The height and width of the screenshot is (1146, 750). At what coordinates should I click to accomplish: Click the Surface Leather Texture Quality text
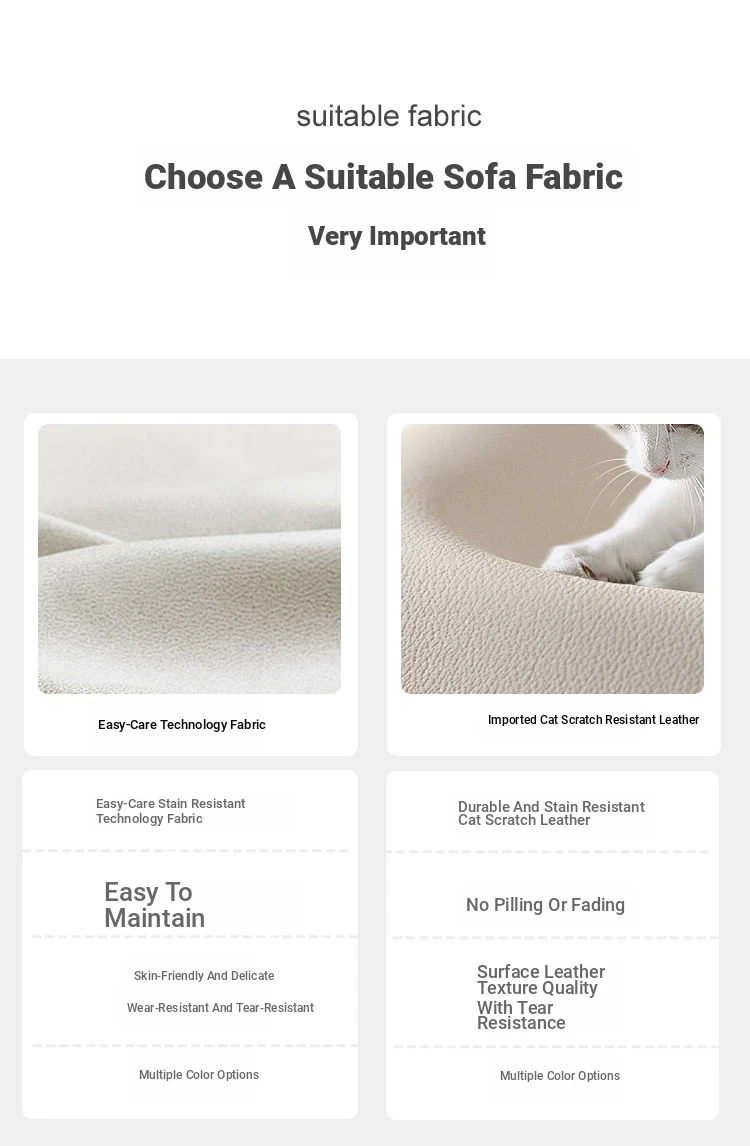click(541, 979)
